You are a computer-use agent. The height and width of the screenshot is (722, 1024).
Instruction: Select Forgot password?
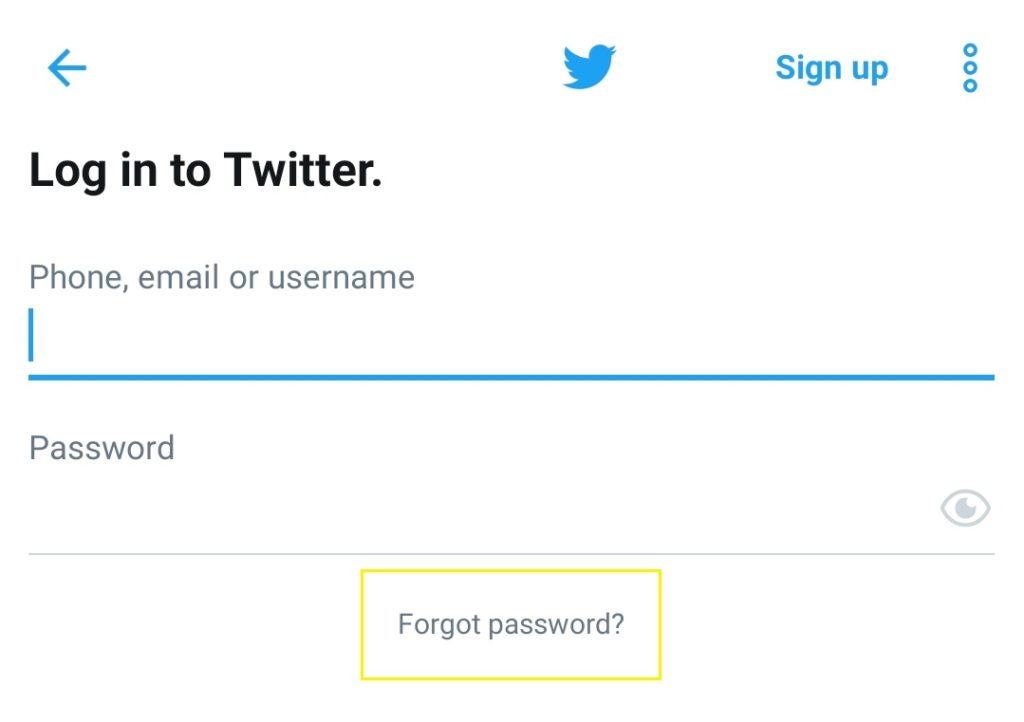click(511, 623)
